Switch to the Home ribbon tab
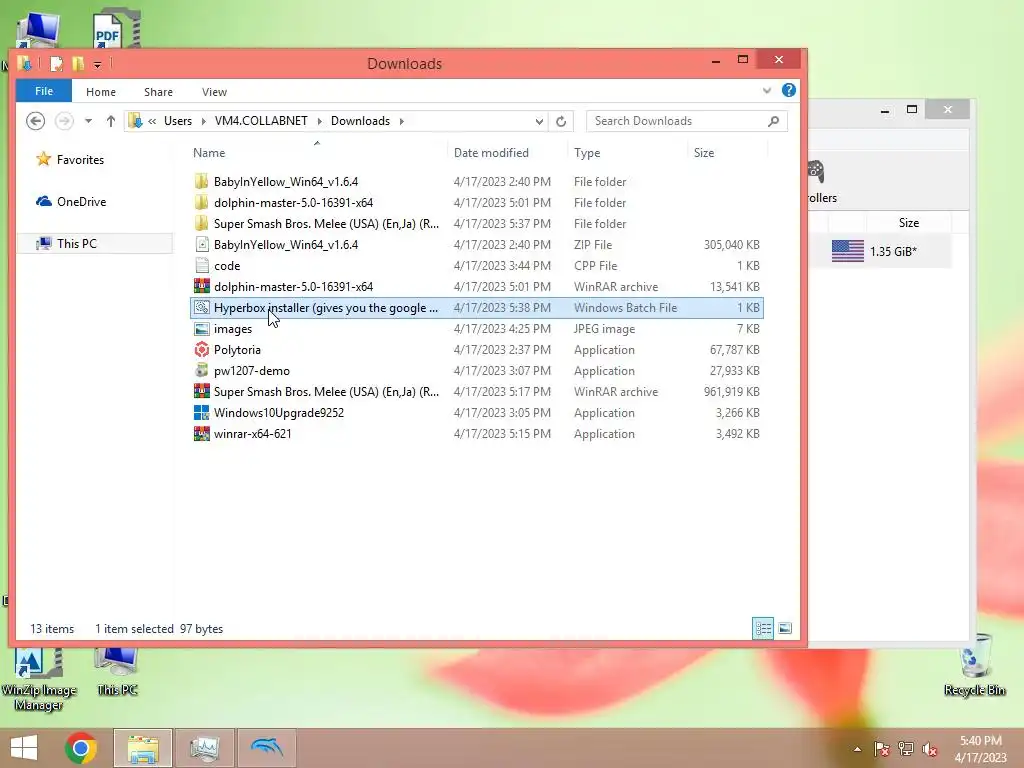The height and width of the screenshot is (768, 1024). point(101,92)
